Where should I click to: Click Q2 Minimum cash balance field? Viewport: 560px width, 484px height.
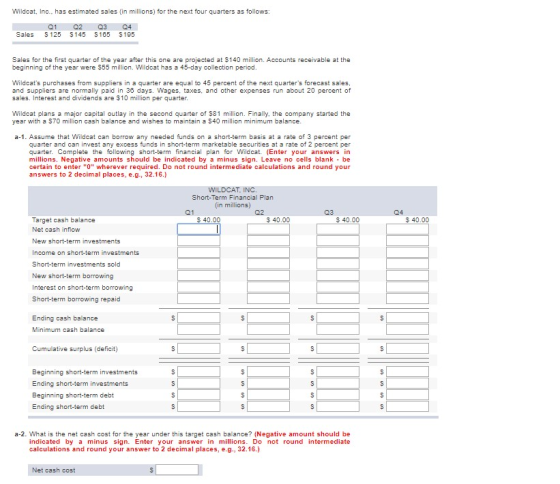click(268, 329)
